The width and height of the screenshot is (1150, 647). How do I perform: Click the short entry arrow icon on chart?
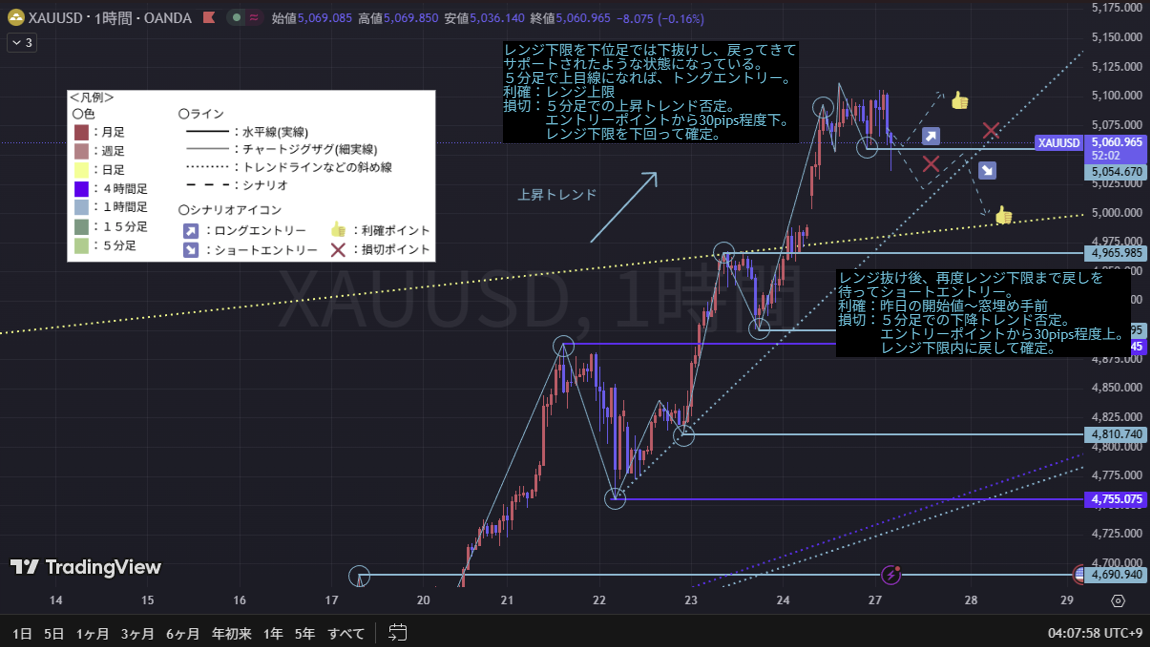coord(987,171)
